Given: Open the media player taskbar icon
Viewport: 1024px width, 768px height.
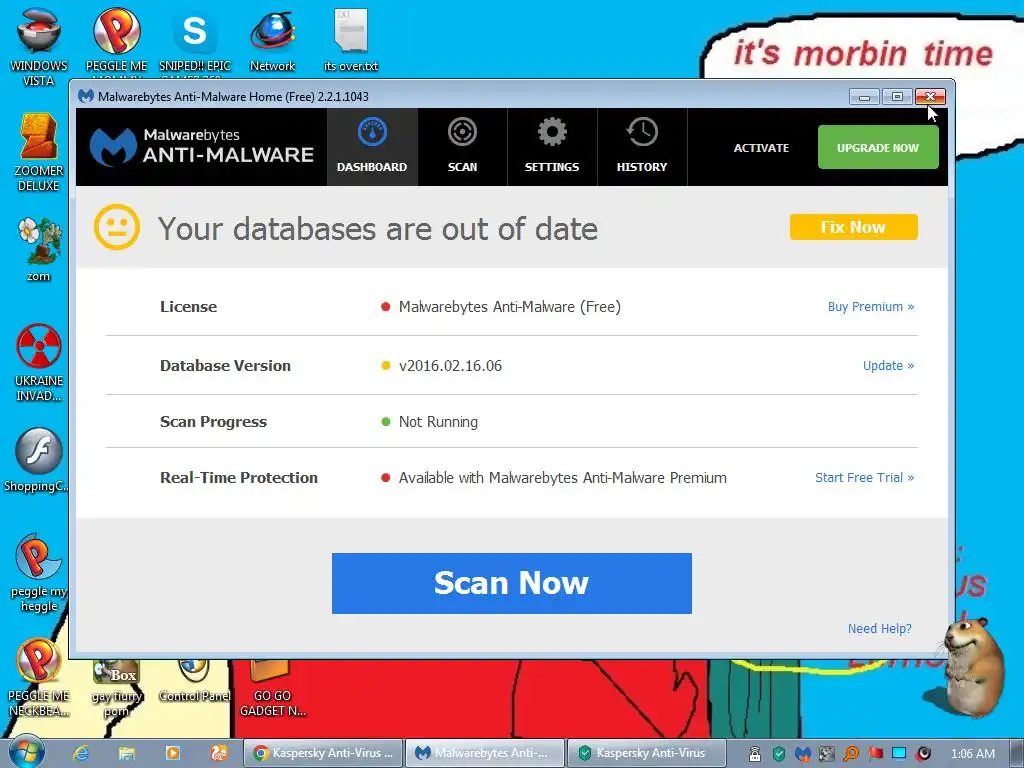Looking at the screenshot, I should (172, 753).
